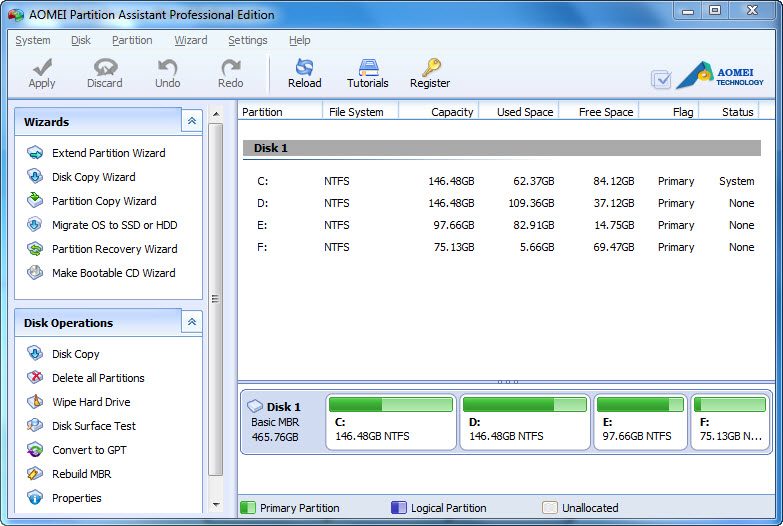Image resolution: width=783 pixels, height=526 pixels.
Task: Sort by the Flag column header
Action: [x=669, y=112]
